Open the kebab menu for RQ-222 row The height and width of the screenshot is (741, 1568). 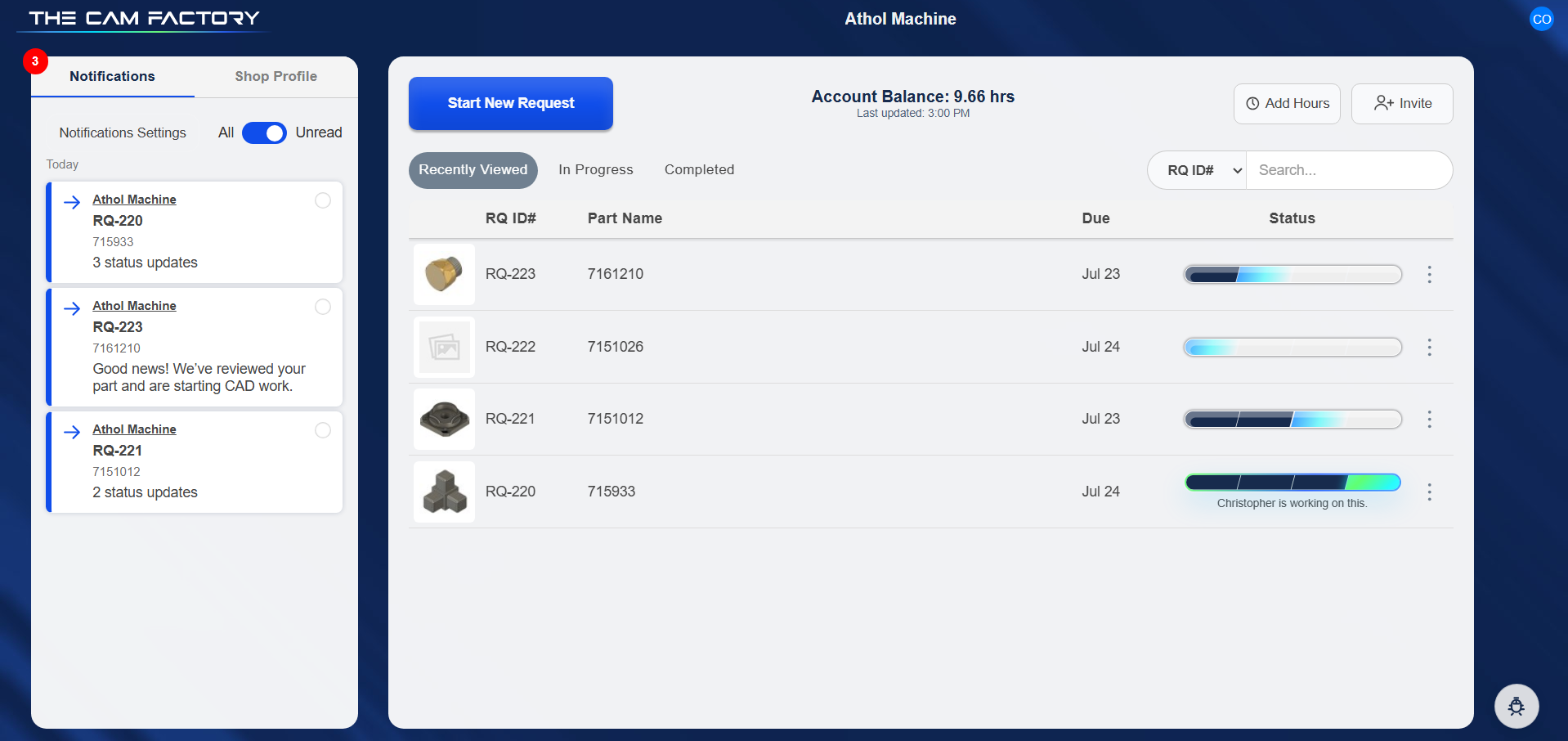(1429, 348)
